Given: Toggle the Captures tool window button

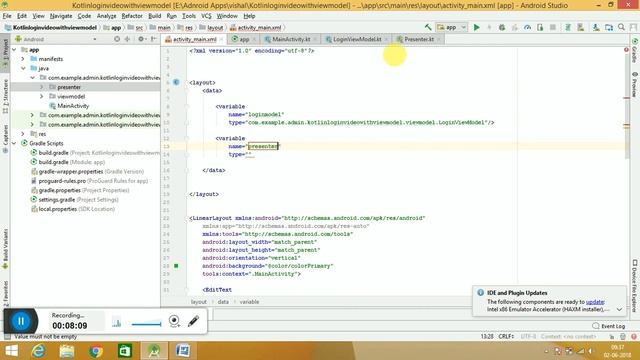Looking at the screenshot, I should tap(5, 139).
